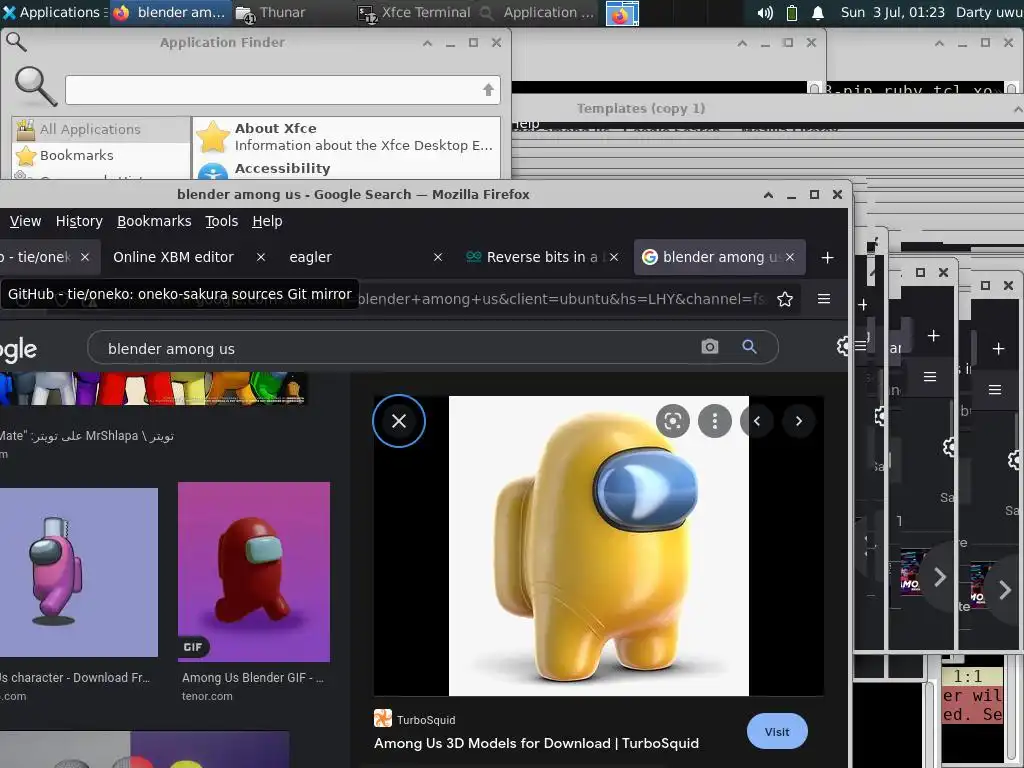Select the About Xfce entry
This screenshot has width=1024, height=768.
click(346, 136)
